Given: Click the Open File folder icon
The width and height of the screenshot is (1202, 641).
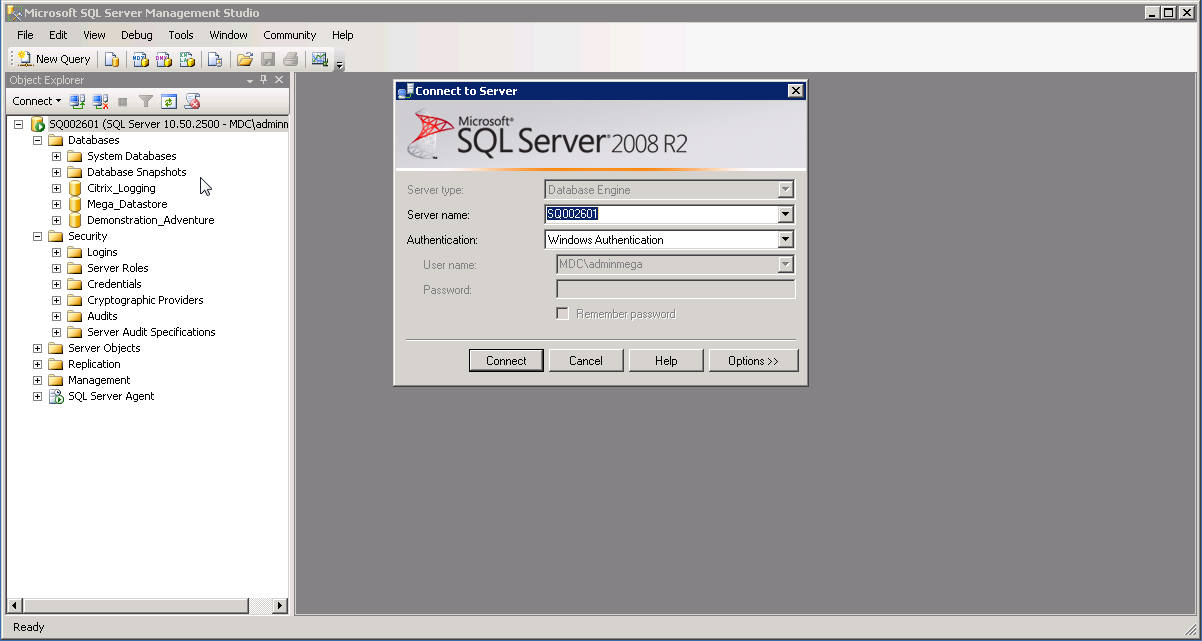Looking at the screenshot, I should point(244,59).
